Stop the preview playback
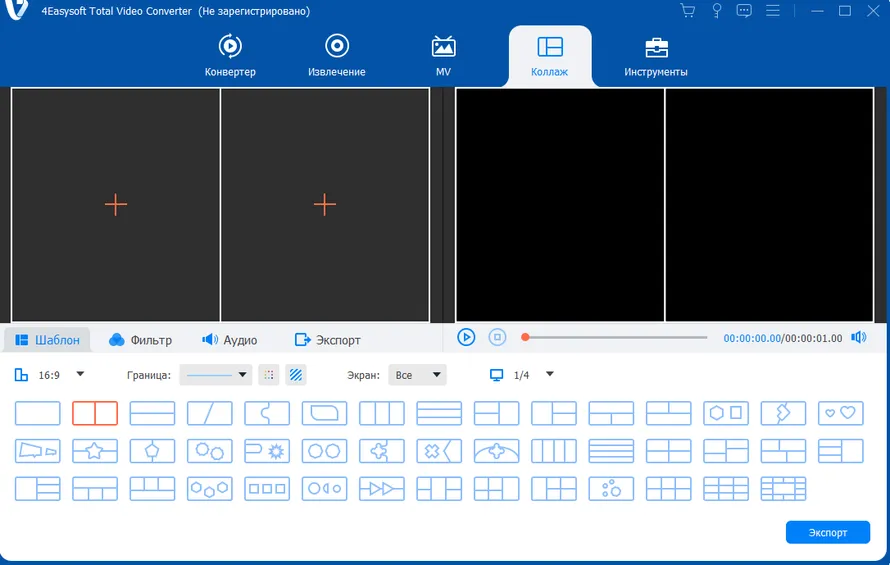This screenshot has height=565, width=890. 497,337
